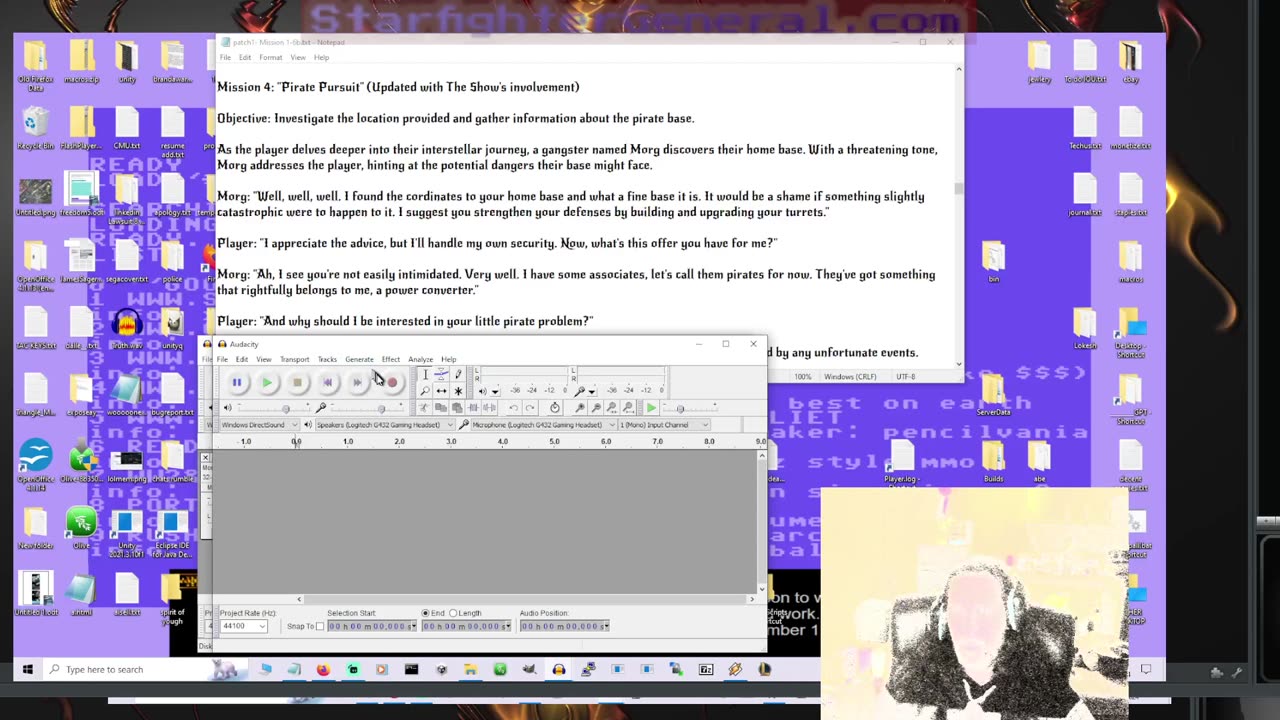Image resolution: width=1280 pixels, height=720 pixels.
Task: Open Audacity's Effect menu
Action: [391, 359]
